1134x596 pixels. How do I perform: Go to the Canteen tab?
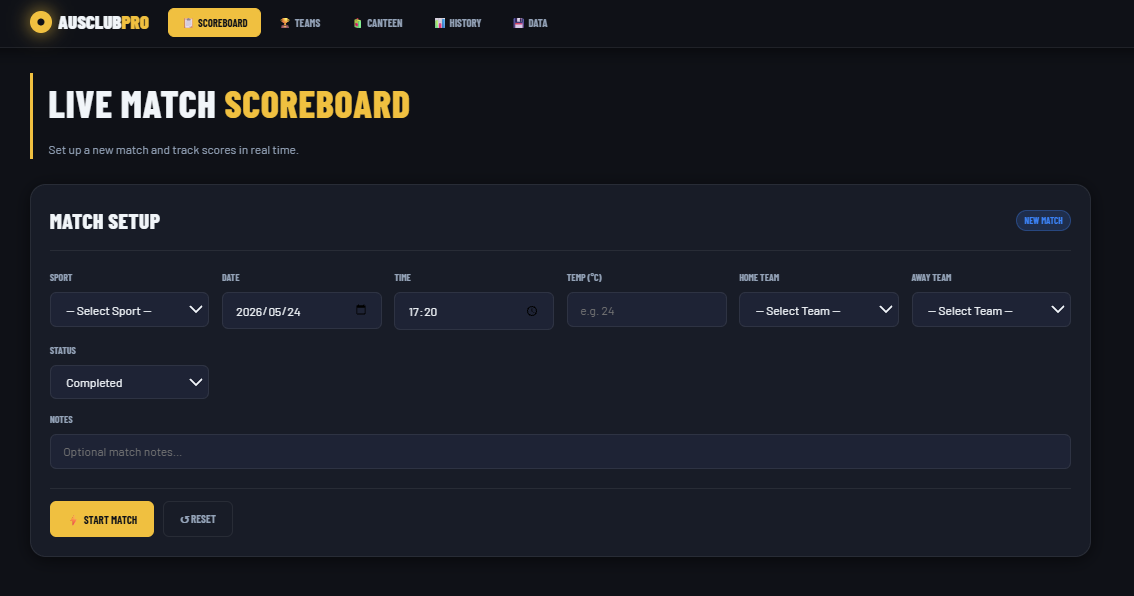(x=378, y=23)
